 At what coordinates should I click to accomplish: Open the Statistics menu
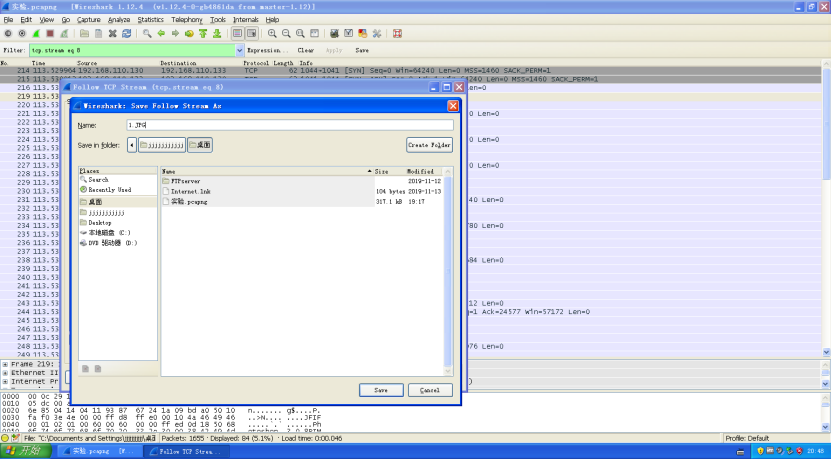(151, 20)
